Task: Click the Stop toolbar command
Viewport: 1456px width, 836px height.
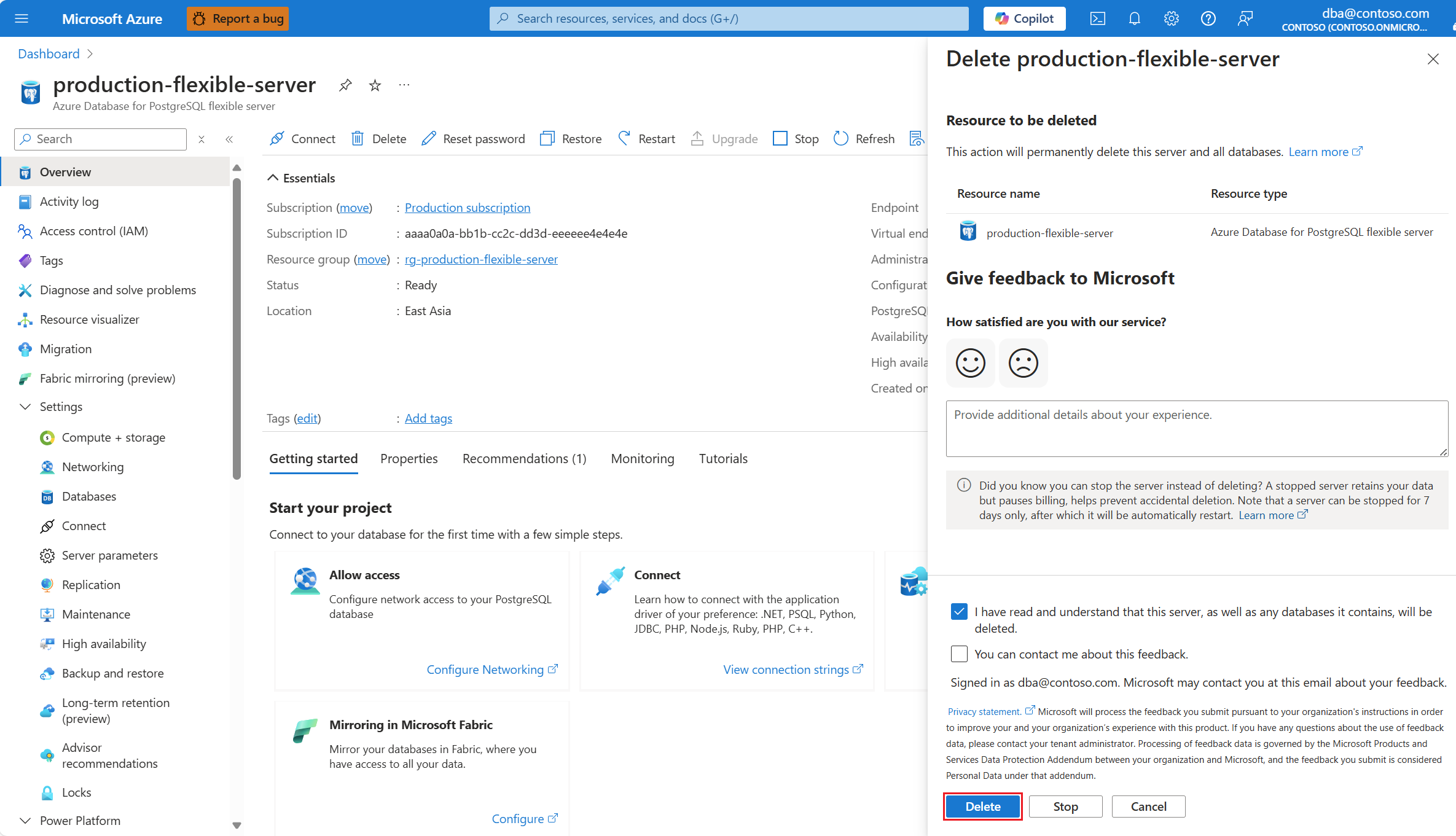Action: click(x=796, y=139)
